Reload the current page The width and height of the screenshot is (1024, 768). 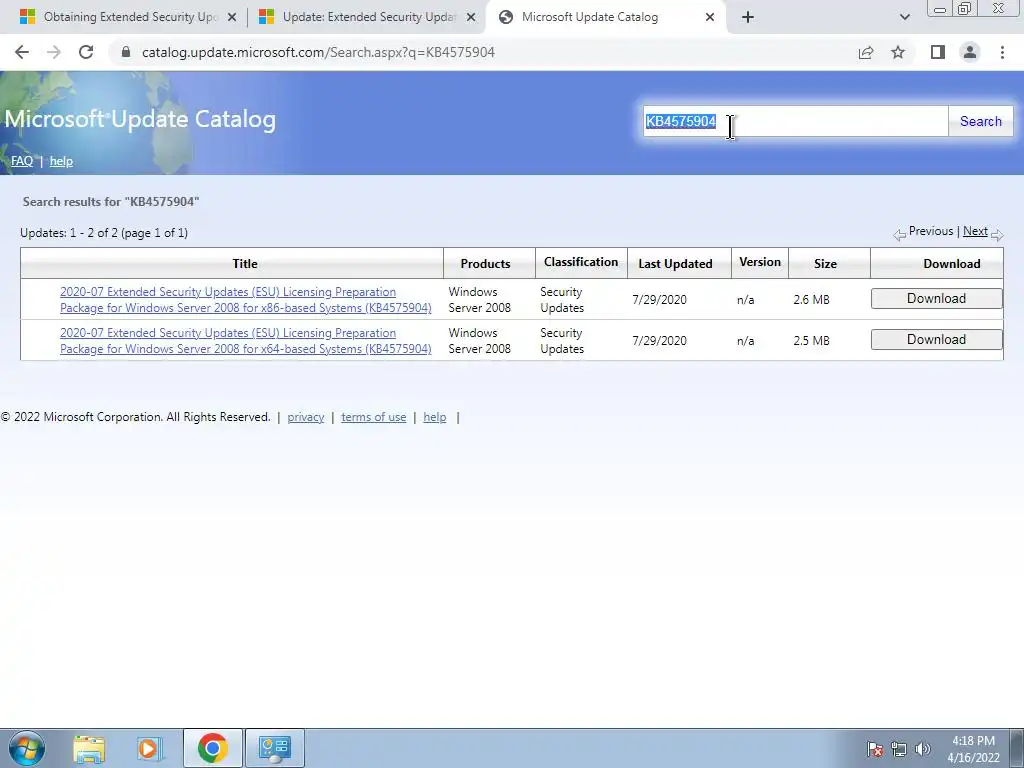[86, 52]
